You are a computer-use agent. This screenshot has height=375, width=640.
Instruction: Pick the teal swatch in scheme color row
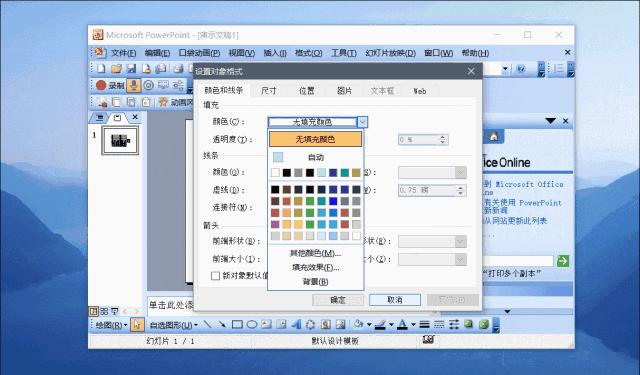344,173
